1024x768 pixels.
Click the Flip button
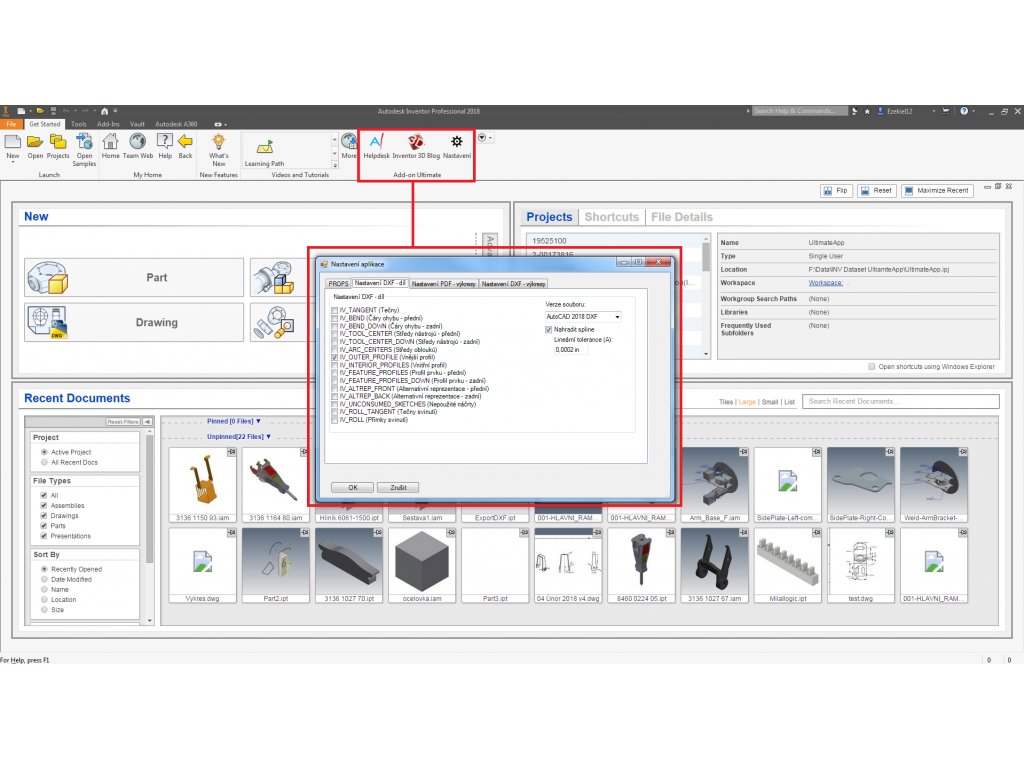pyautogui.click(x=836, y=191)
